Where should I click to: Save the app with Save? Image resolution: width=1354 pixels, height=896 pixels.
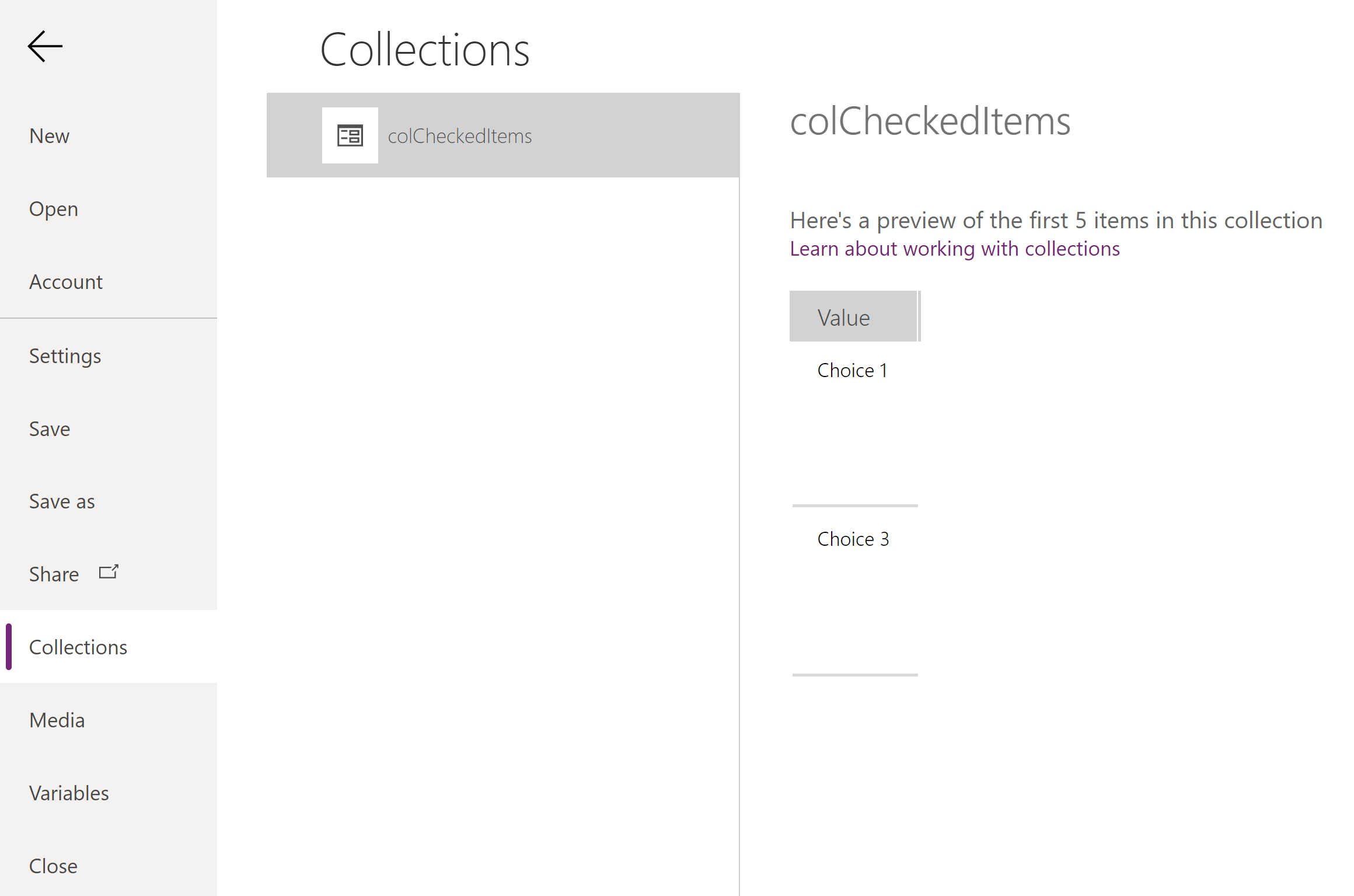(x=49, y=428)
